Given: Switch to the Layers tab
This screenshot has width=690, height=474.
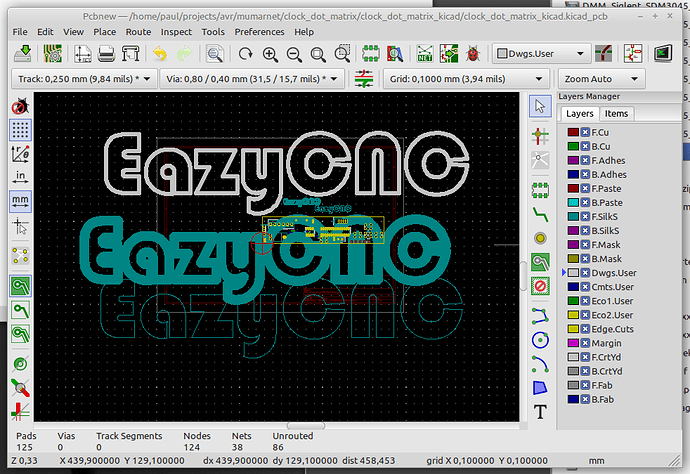Looking at the screenshot, I should pos(580,114).
